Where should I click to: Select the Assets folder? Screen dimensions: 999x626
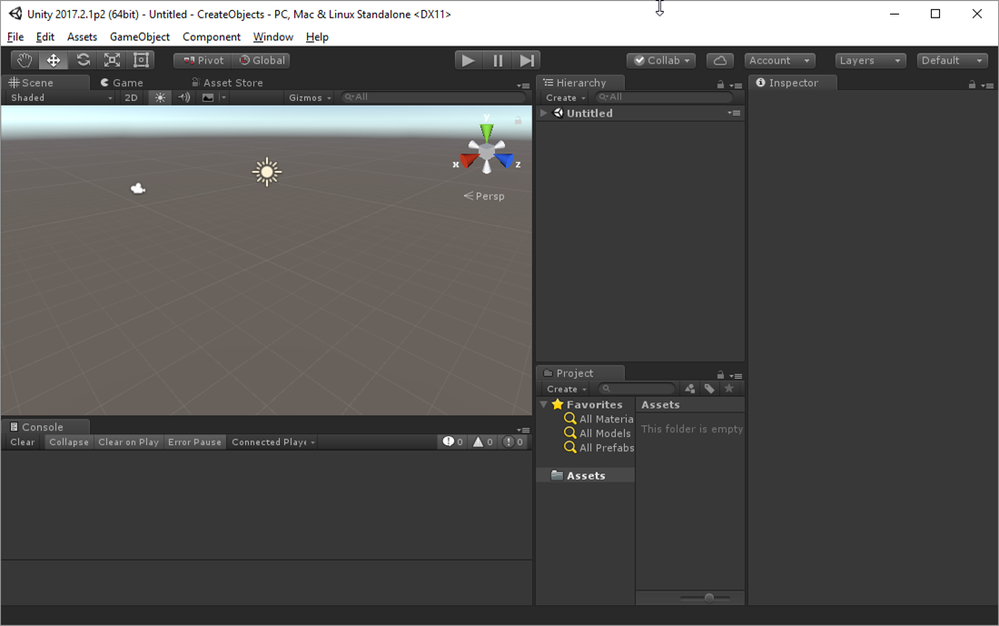pos(586,476)
